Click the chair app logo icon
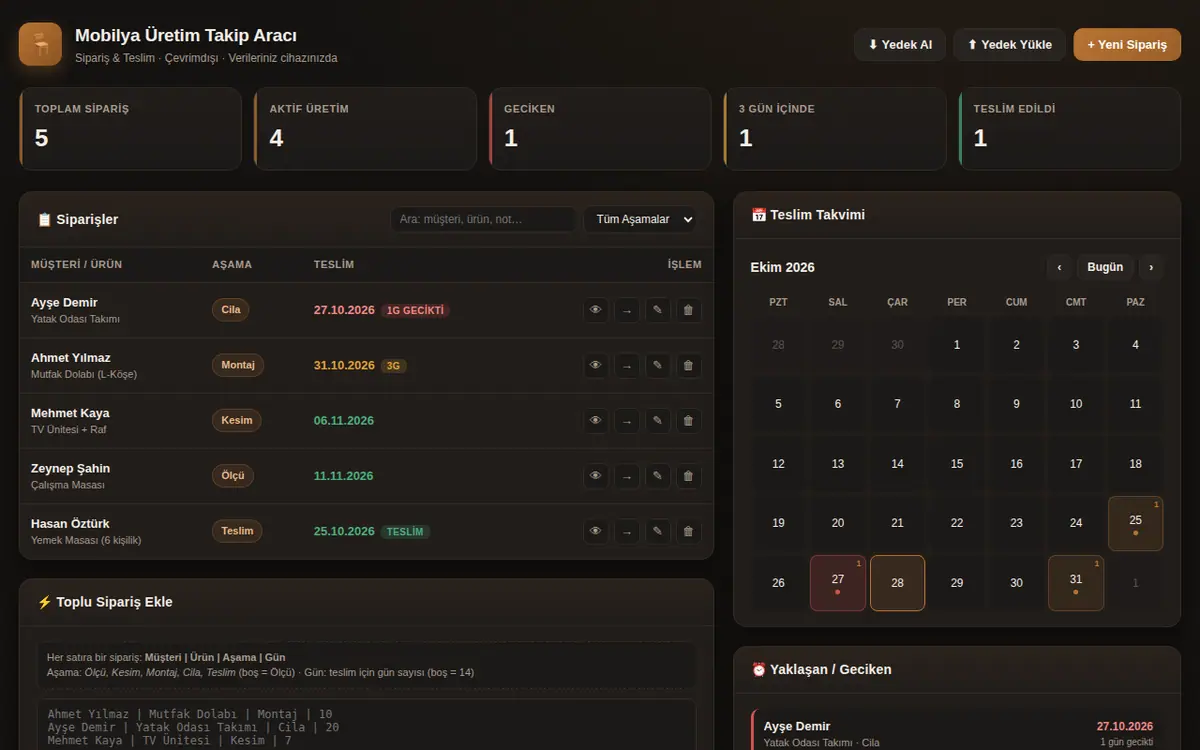 click(41, 44)
